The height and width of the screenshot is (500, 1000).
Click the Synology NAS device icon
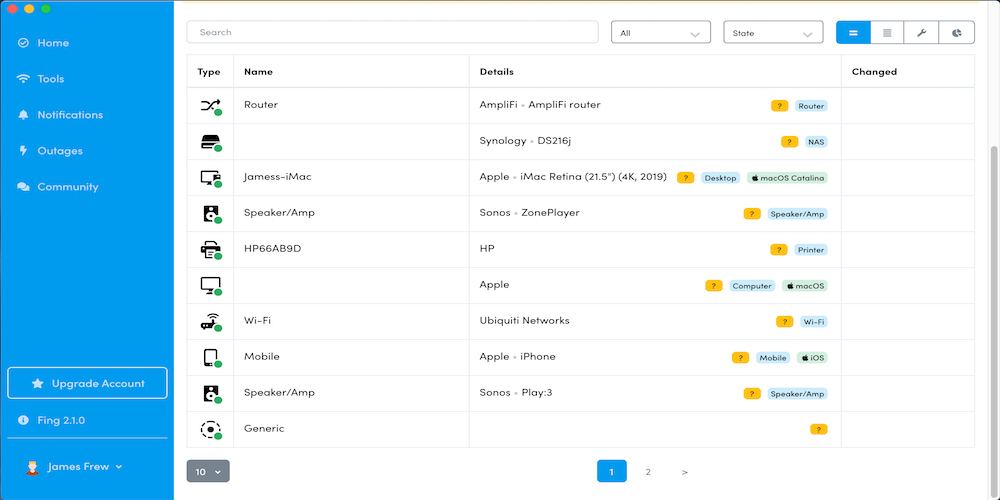210,141
